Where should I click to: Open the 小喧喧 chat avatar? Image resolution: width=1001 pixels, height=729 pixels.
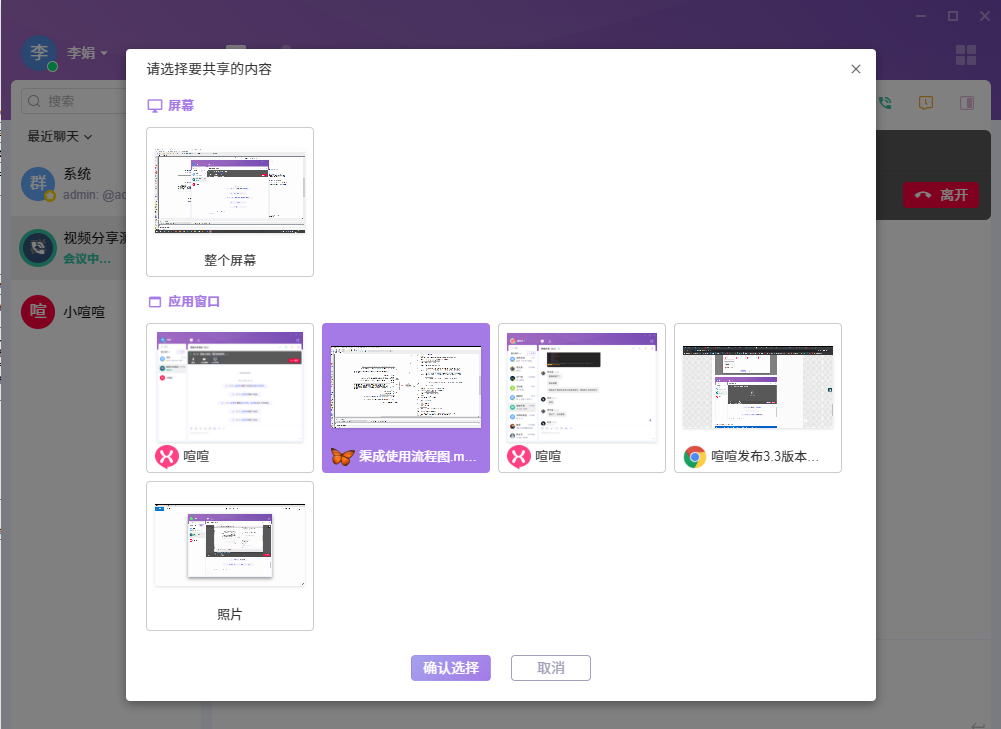point(38,312)
